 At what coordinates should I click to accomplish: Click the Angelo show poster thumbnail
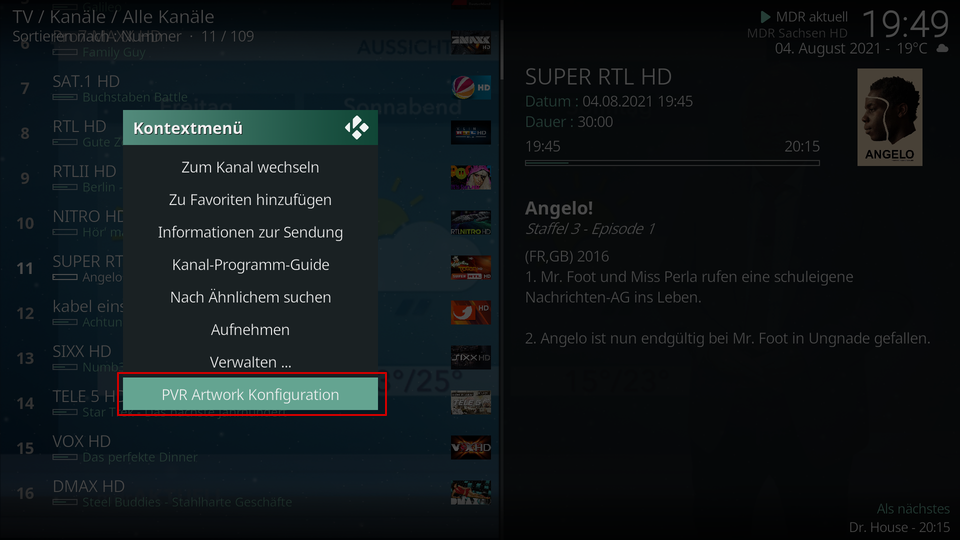point(890,117)
